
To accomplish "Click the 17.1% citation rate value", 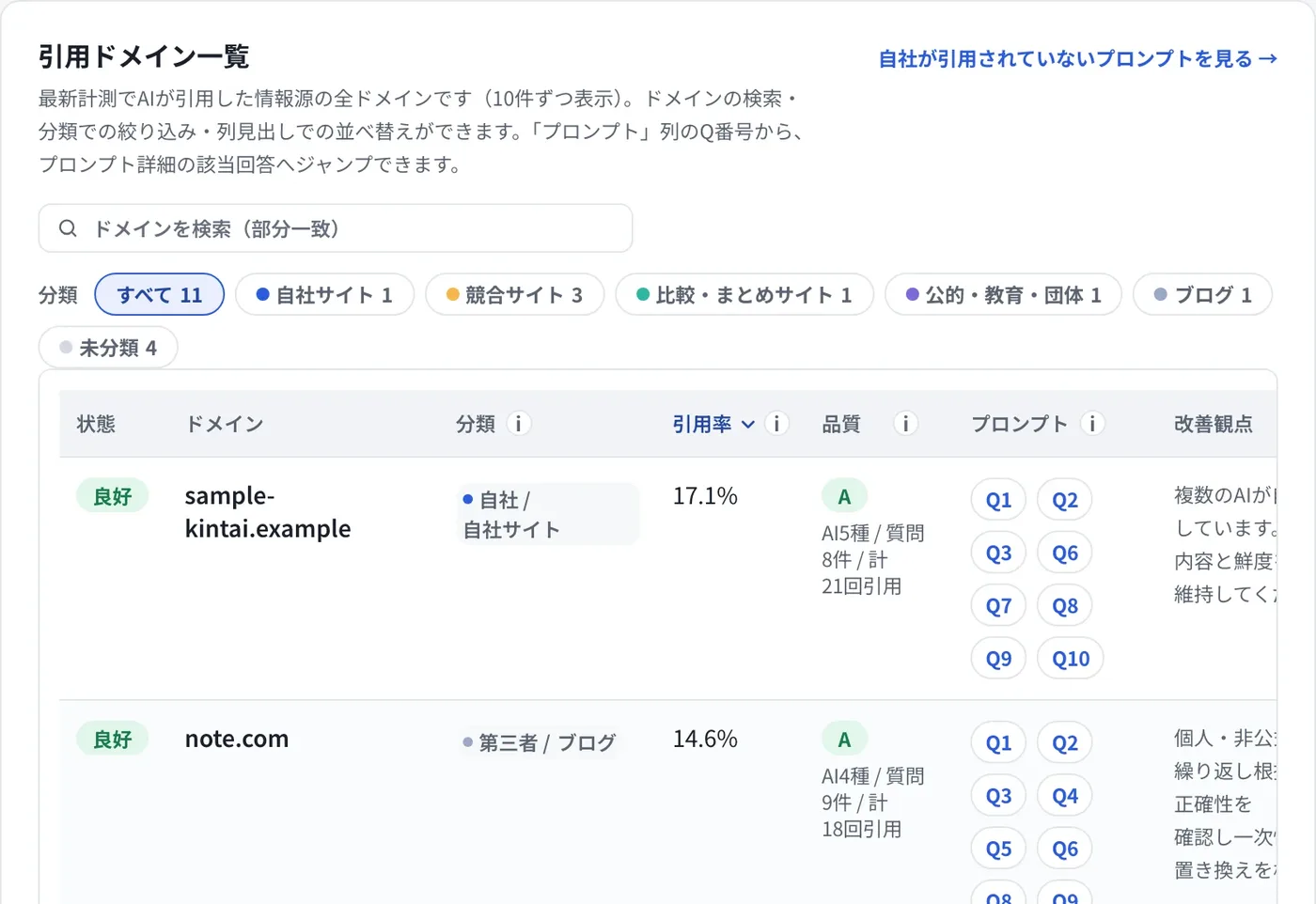I will [705, 495].
